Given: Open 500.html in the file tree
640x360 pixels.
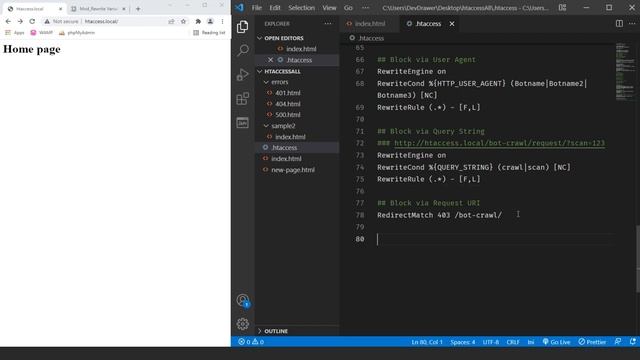Looking at the screenshot, I should click(287, 115).
